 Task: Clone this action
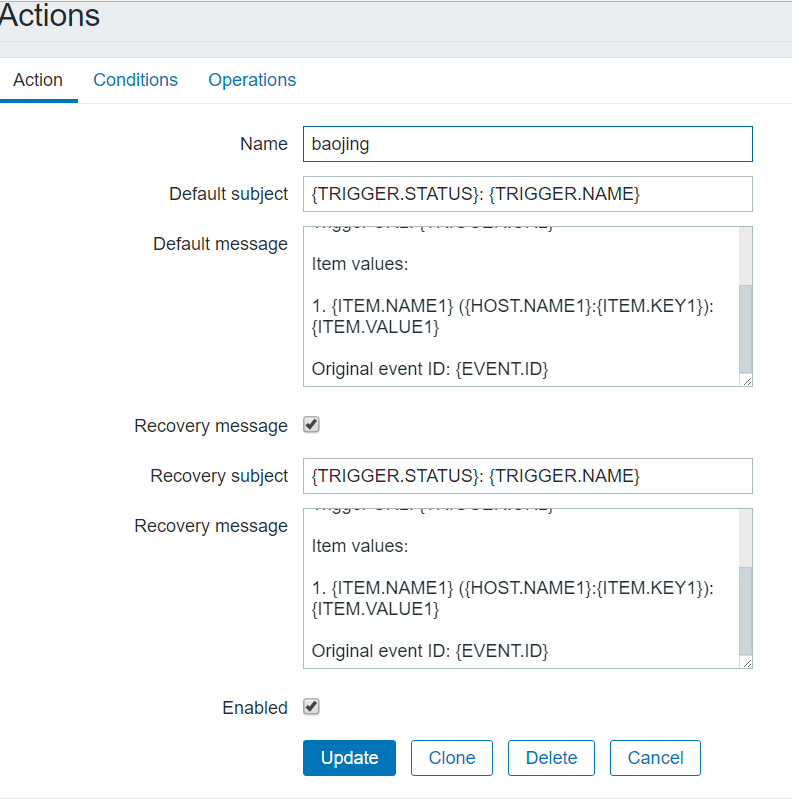[x=452, y=758]
